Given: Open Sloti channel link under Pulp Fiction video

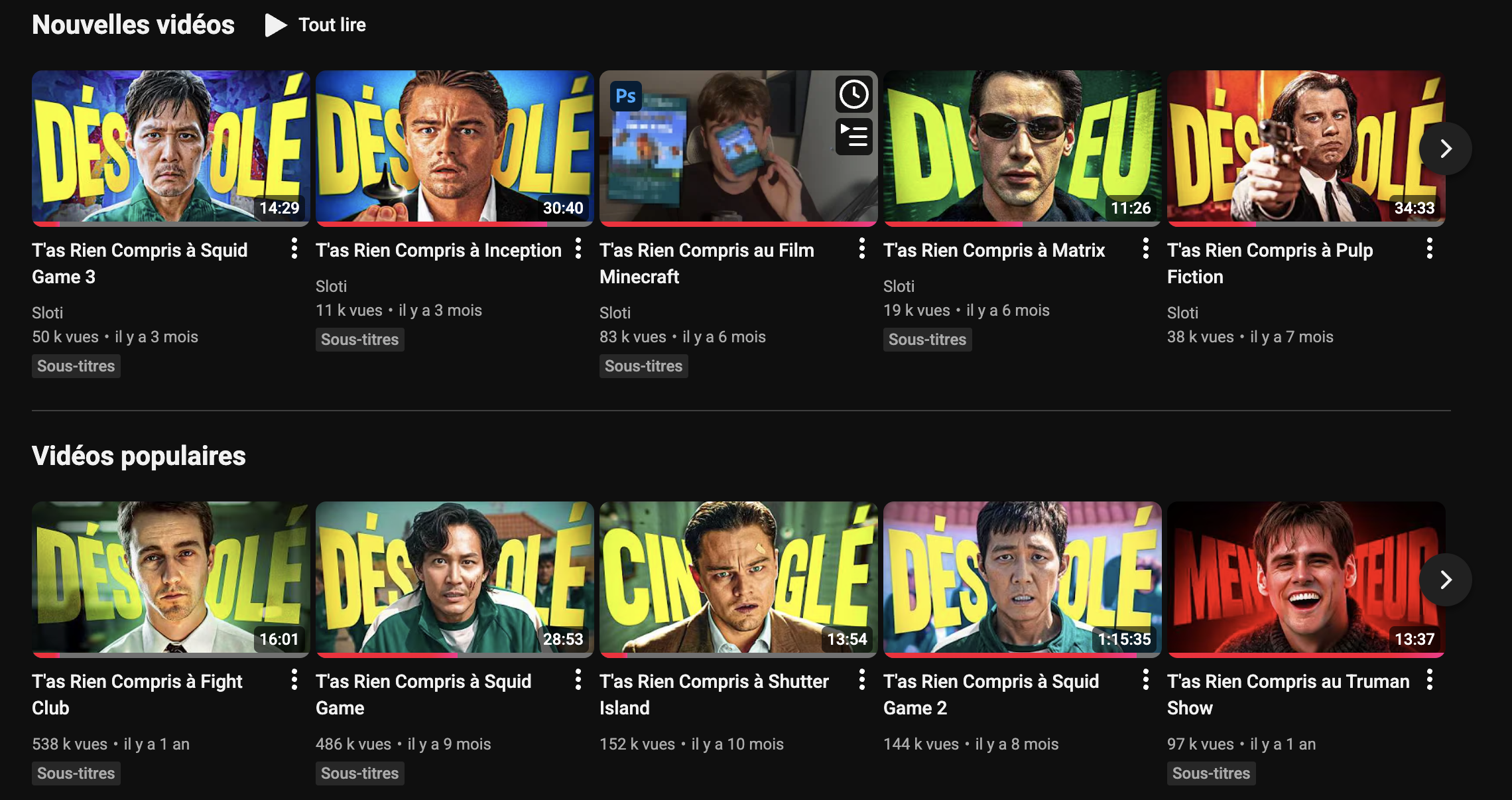Looking at the screenshot, I should click(1182, 313).
